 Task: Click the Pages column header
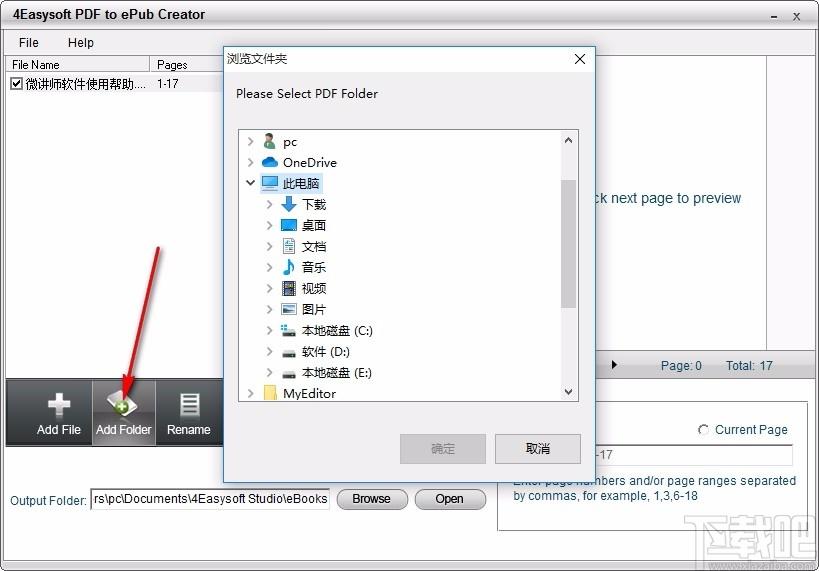point(186,64)
